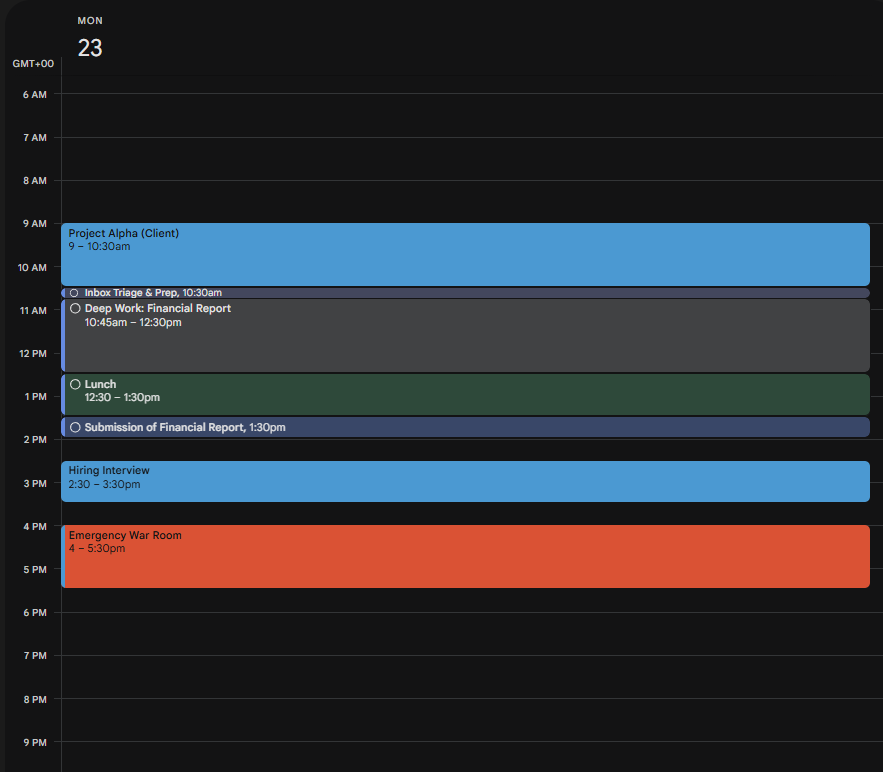Image resolution: width=883 pixels, height=772 pixels.
Task: Select the date number 23
Action: point(90,47)
